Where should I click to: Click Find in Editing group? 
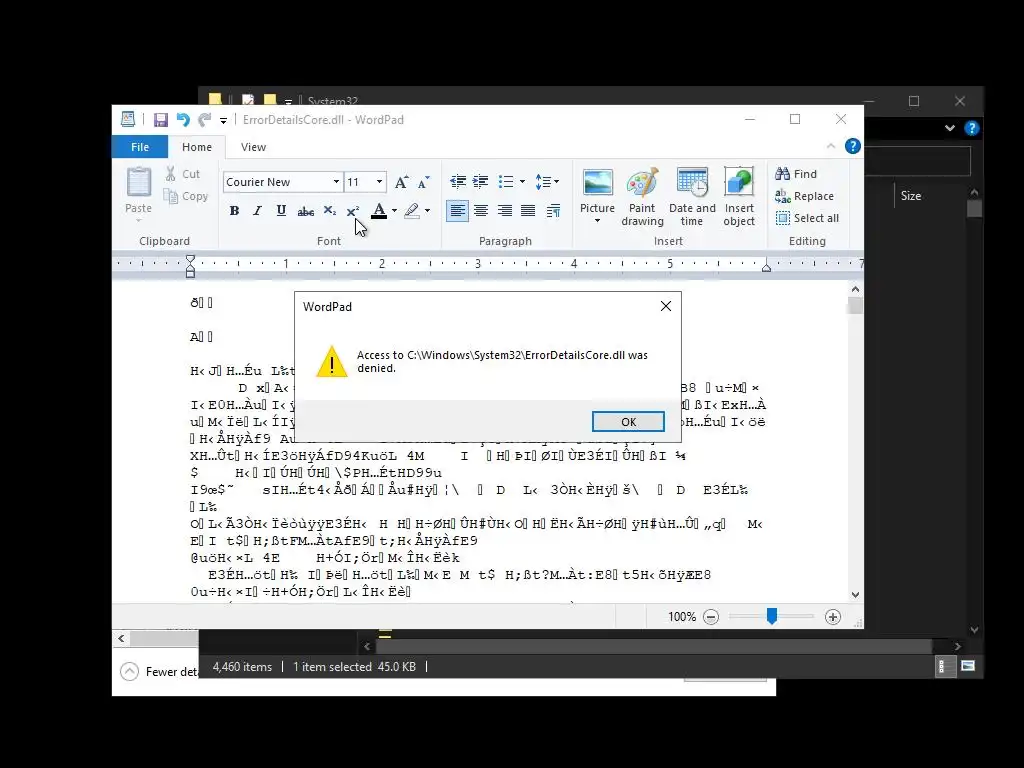(796, 174)
